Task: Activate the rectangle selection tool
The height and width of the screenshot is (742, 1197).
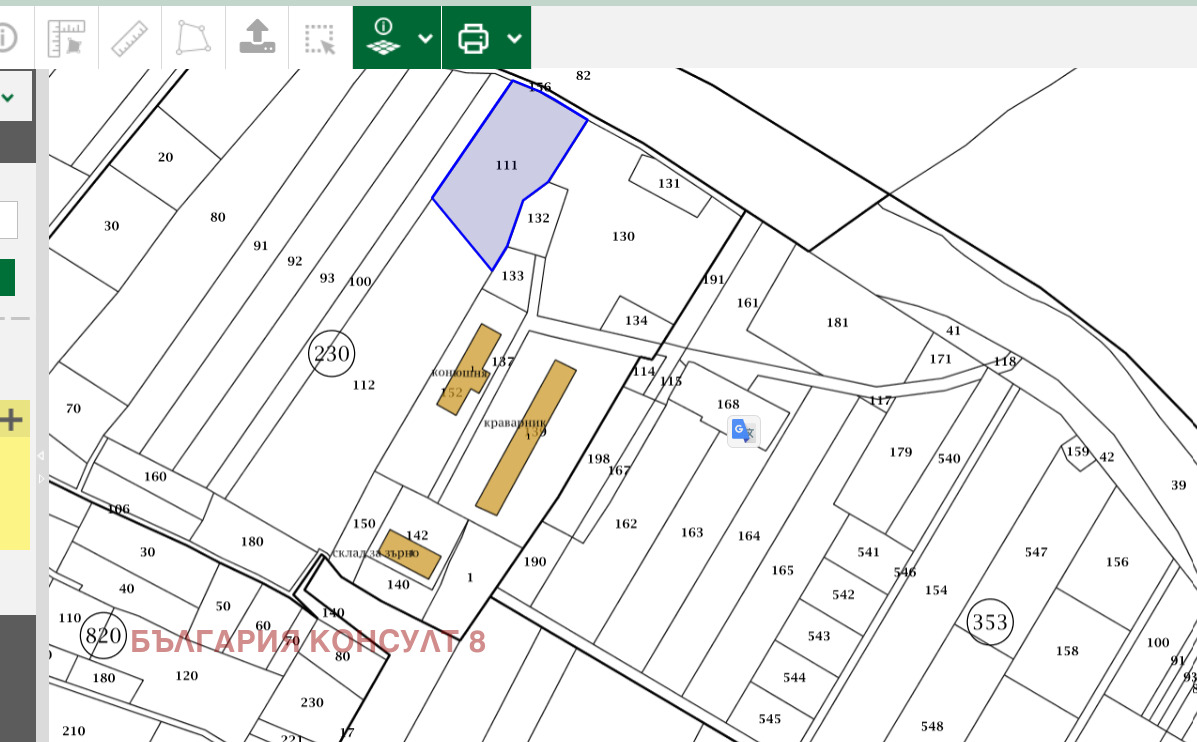Action: pos(320,38)
